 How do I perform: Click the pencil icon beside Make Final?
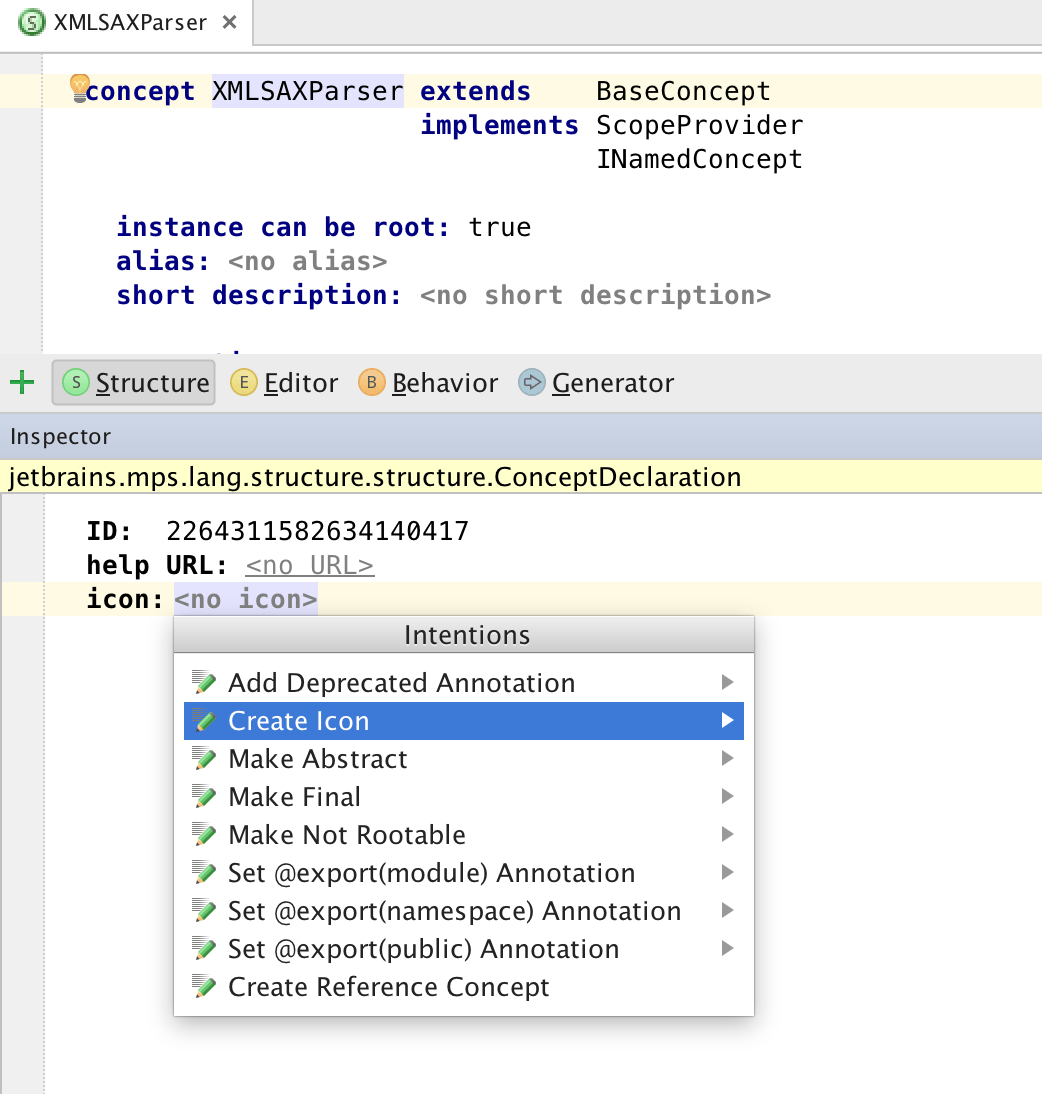tap(205, 797)
